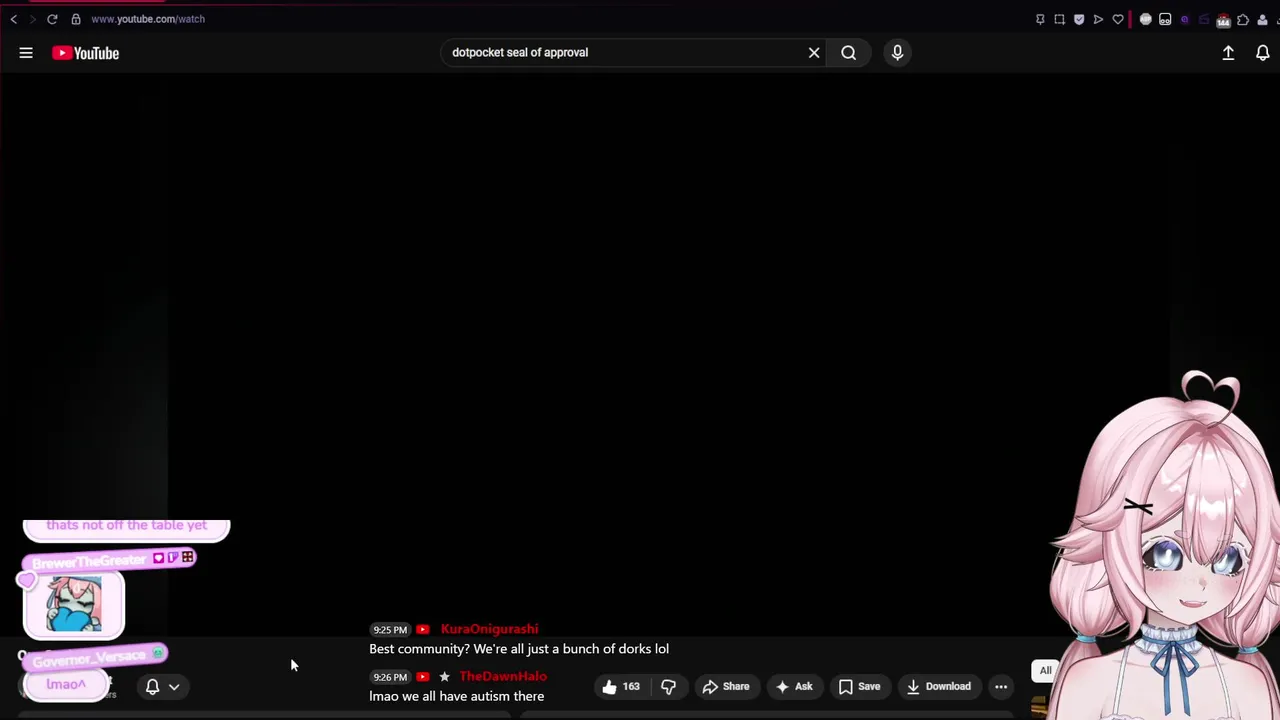Image resolution: width=1280 pixels, height=720 pixels.
Task: Click the 9:25 PM chat timestamp
Action: point(389,630)
